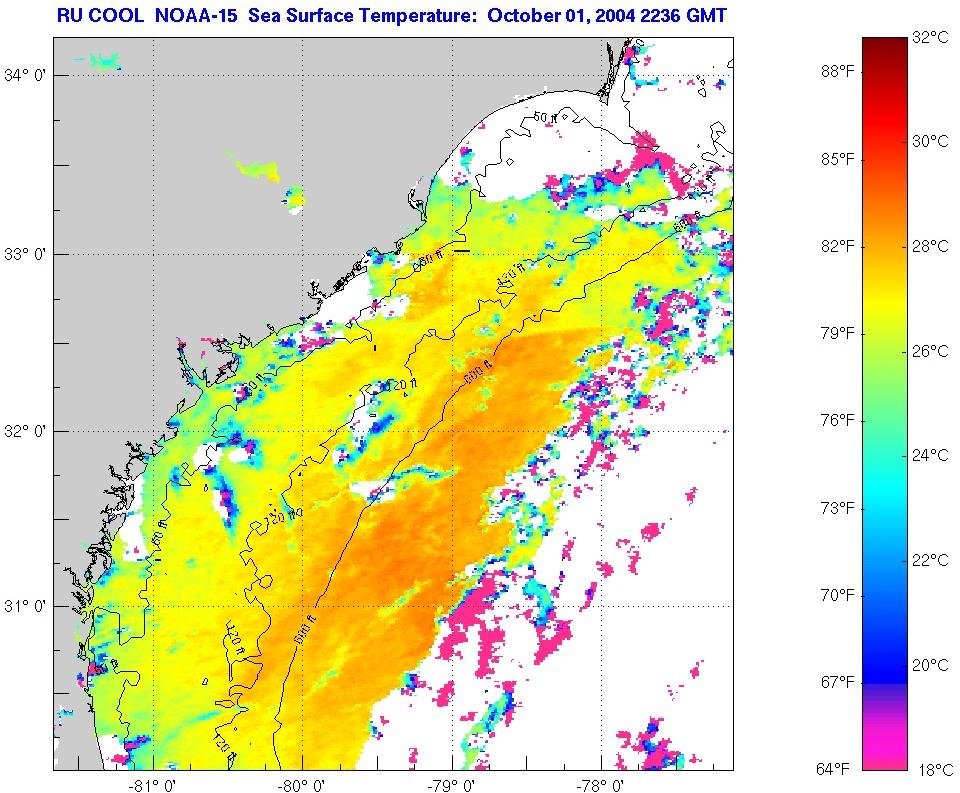This screenshot has width=960, height=793.
Task: Click the 76°F colorbar label
Action: [x=838, y=421]
